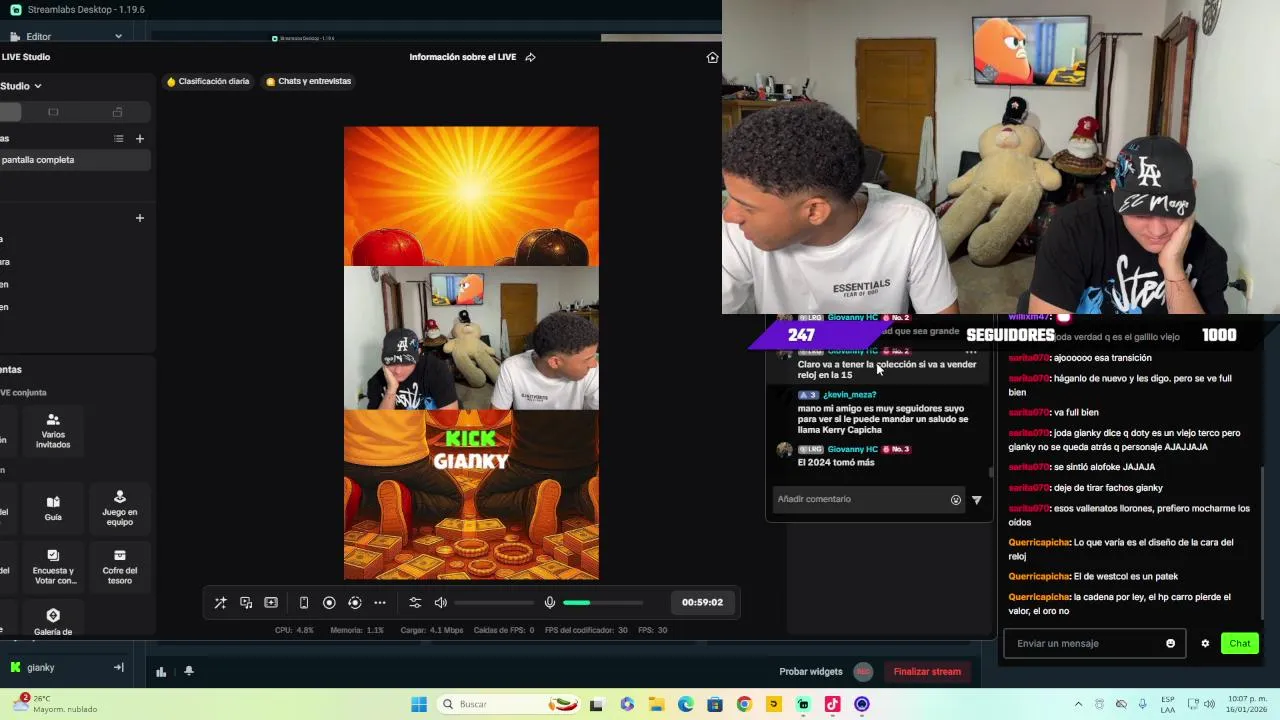The height and width of the screenshot is (720, 1280).
Task: Add a new scene with plus icon
Action: [x=140, y=139]
